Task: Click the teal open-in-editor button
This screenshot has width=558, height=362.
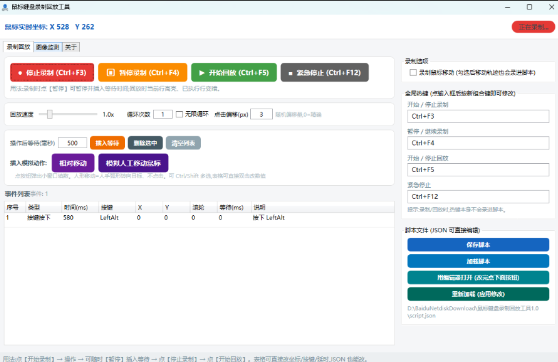Action: pyautogui.click(x=478, y=278)
